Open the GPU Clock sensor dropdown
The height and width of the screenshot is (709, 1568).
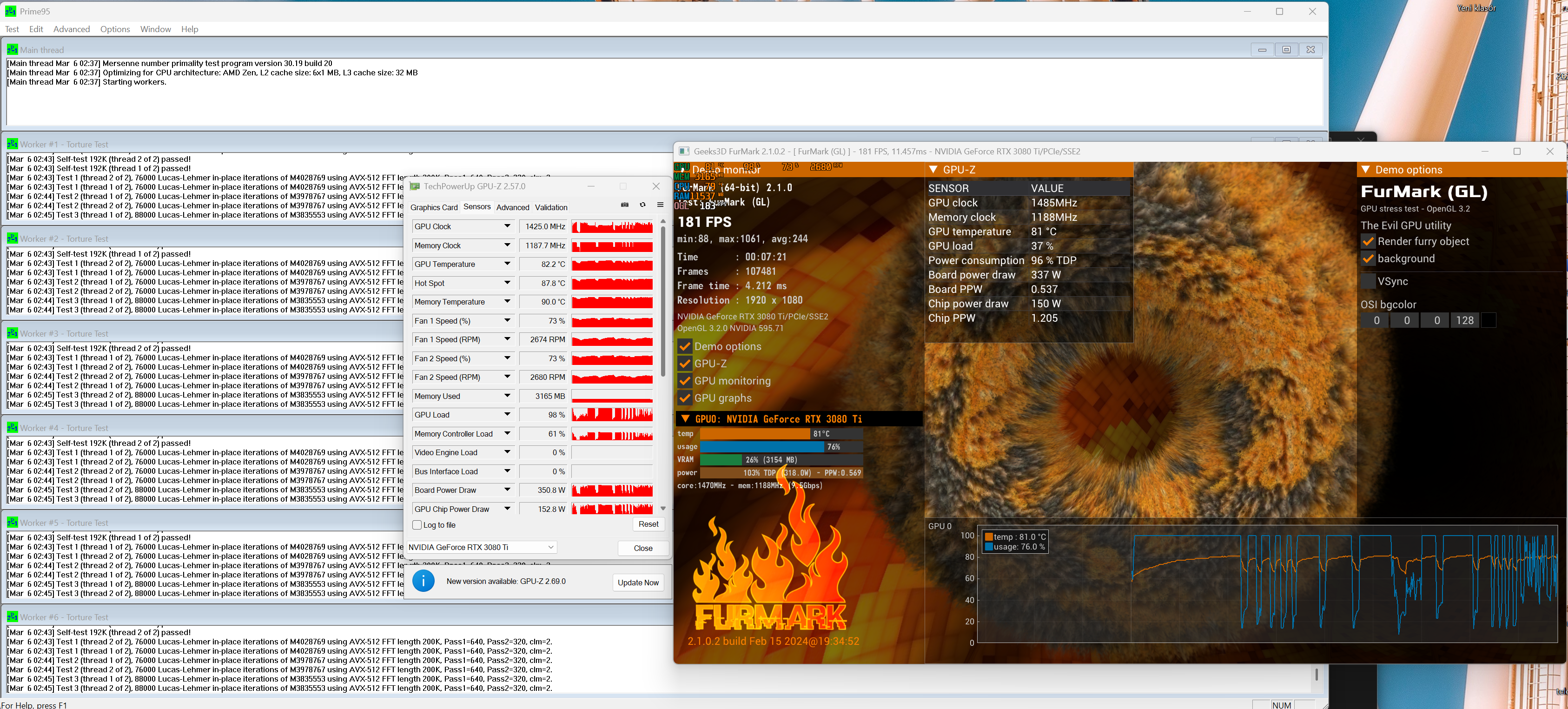click(x=507, y=226)
